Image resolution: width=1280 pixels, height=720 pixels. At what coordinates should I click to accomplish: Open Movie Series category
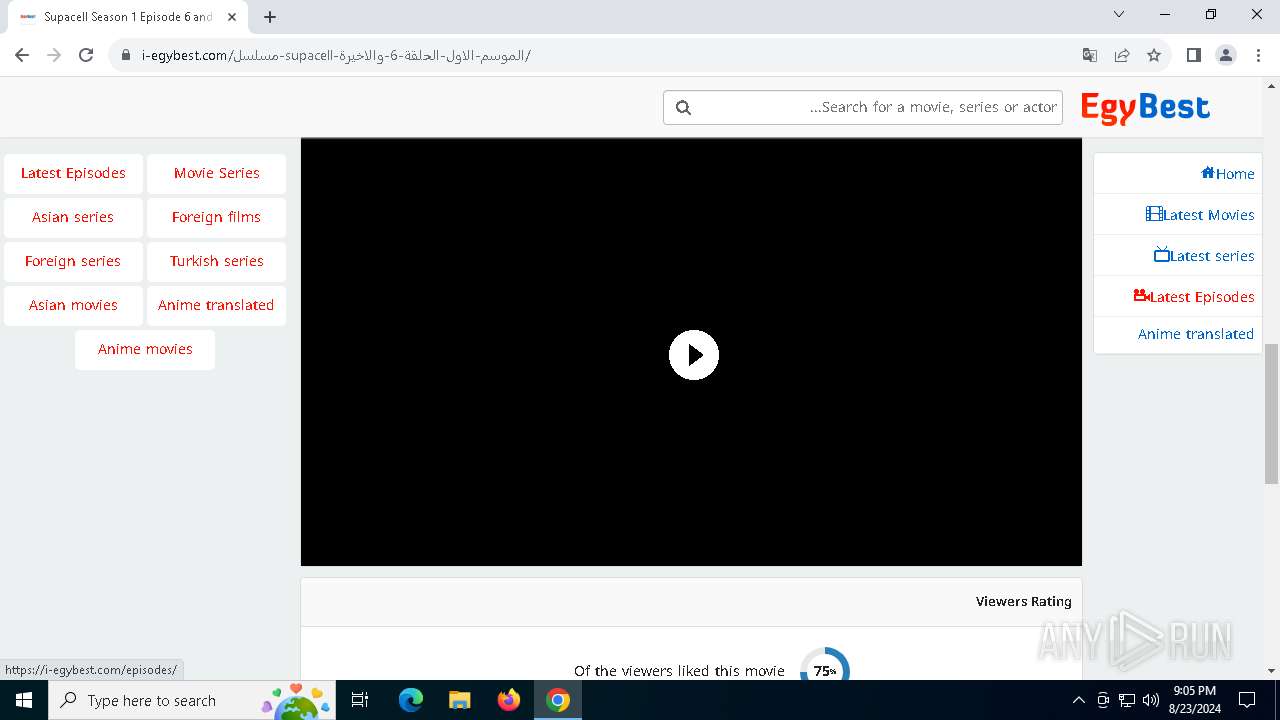point(216,173)
